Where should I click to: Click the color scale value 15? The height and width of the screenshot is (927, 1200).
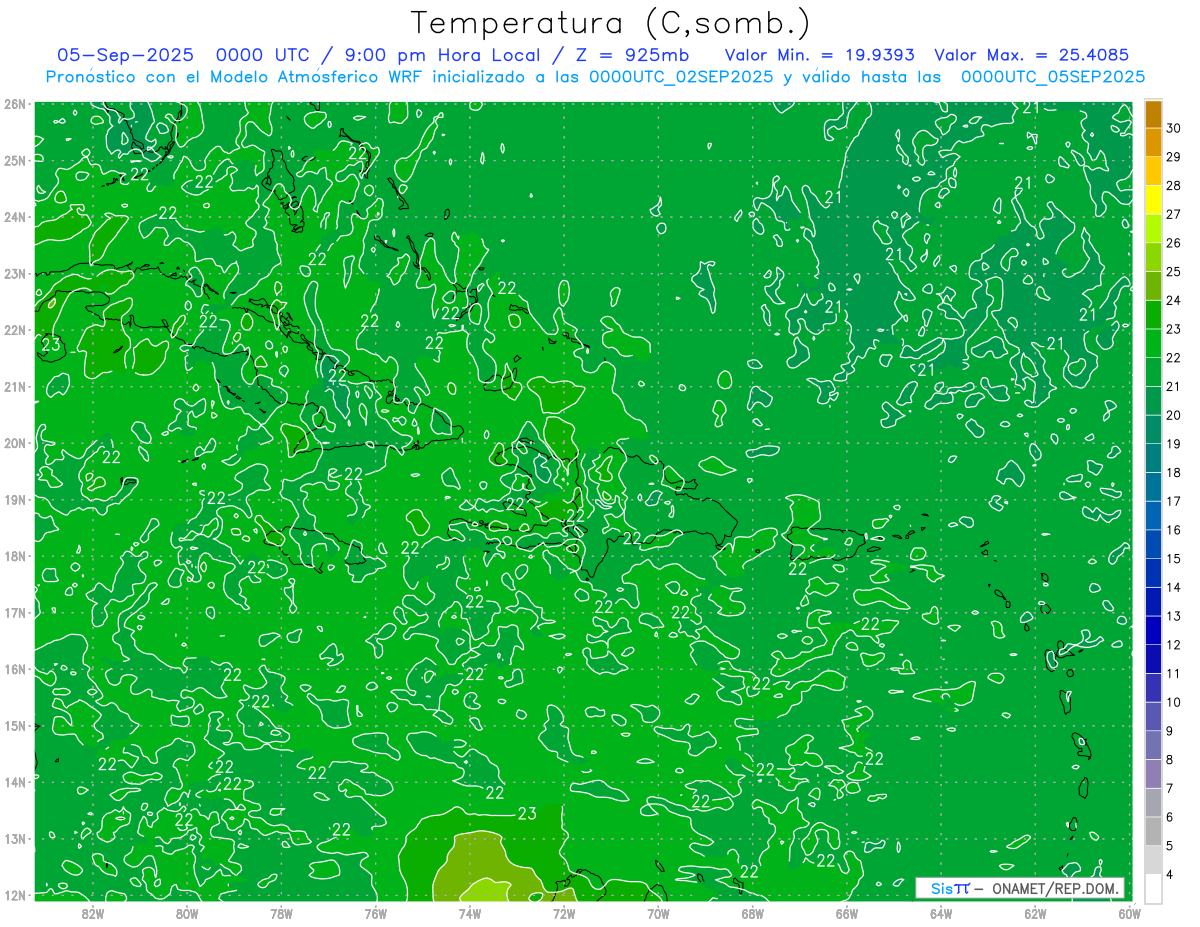pyautogui.click(x=1174, y=559)
